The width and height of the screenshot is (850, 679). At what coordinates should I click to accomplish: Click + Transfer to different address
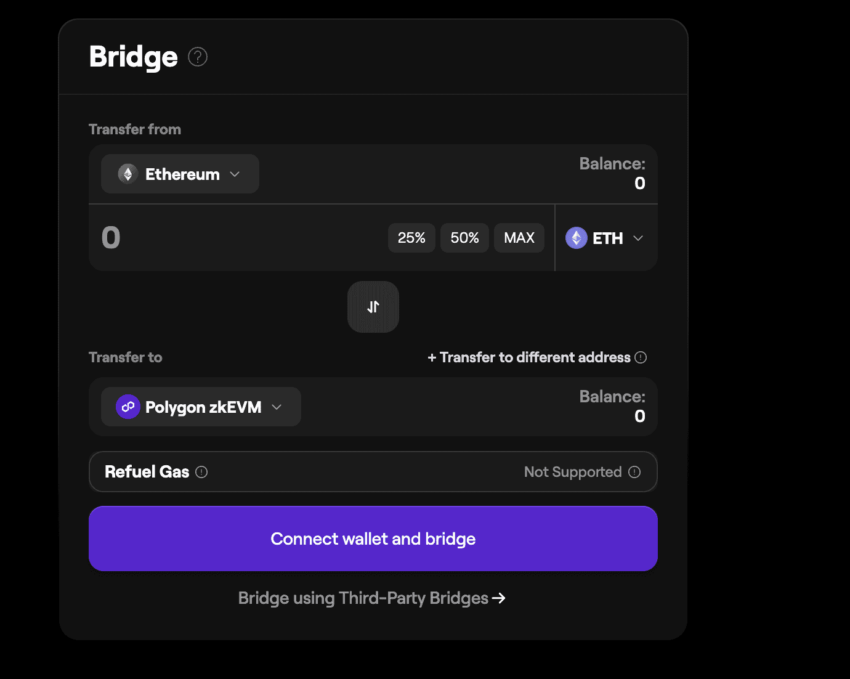click(529, 357)
